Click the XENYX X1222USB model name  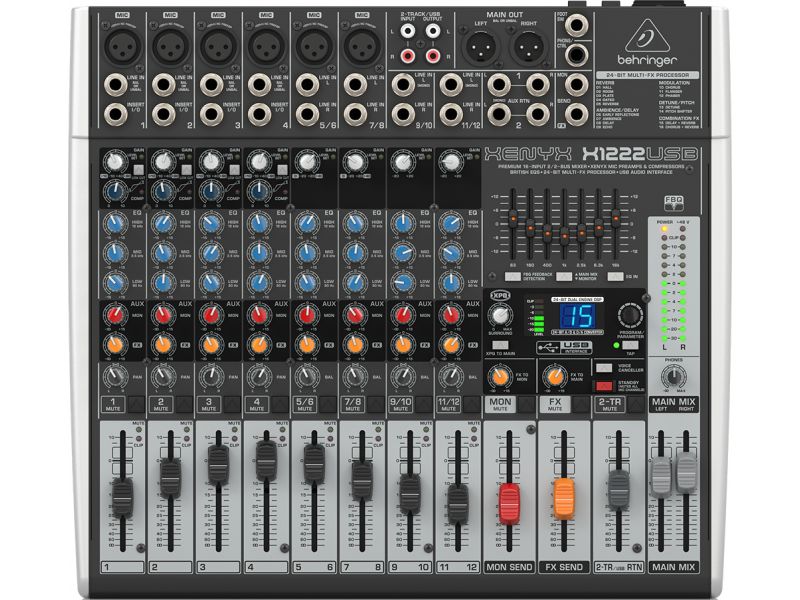point(591,153)
